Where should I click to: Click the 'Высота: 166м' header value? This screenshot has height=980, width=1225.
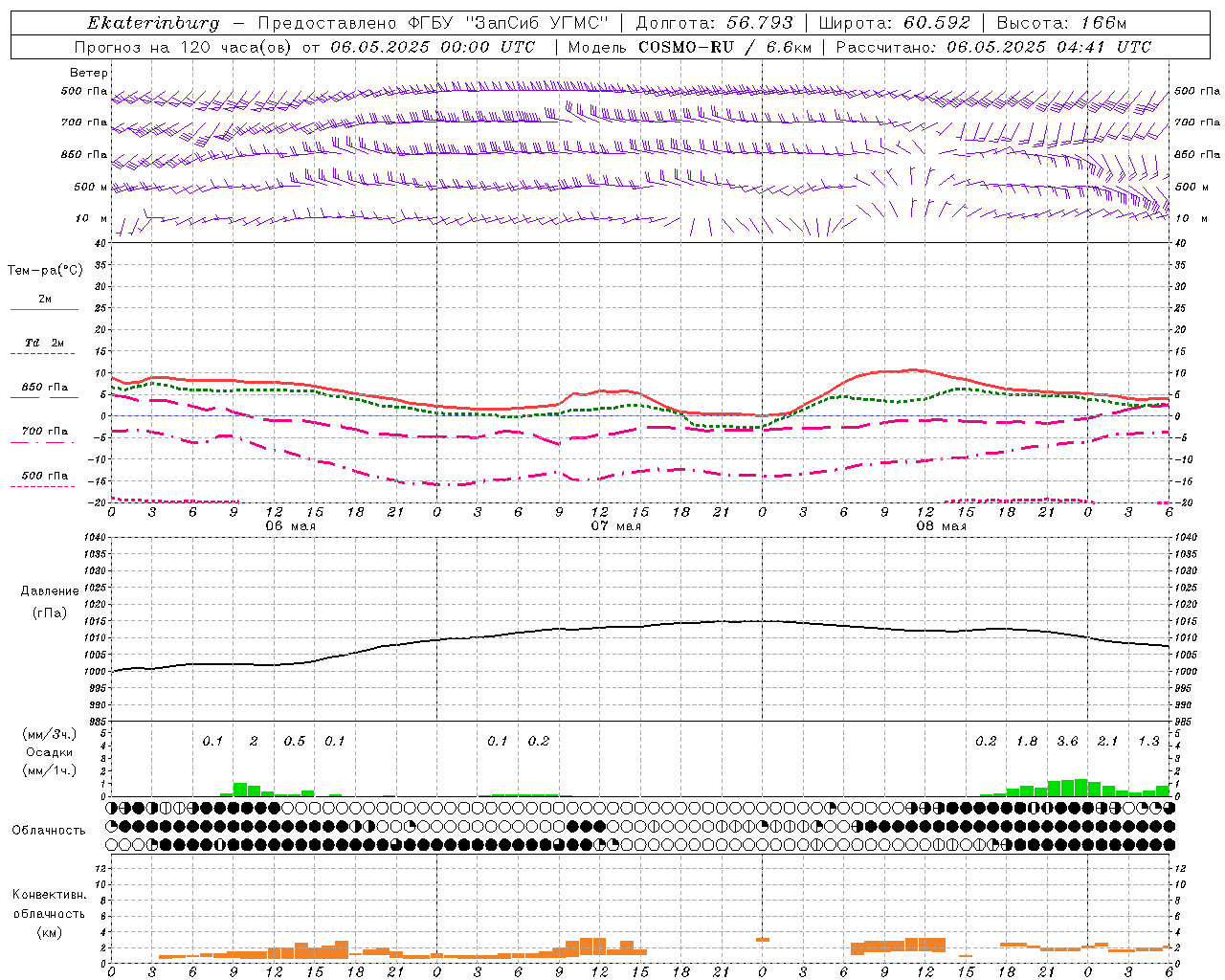click(1061, 23)
